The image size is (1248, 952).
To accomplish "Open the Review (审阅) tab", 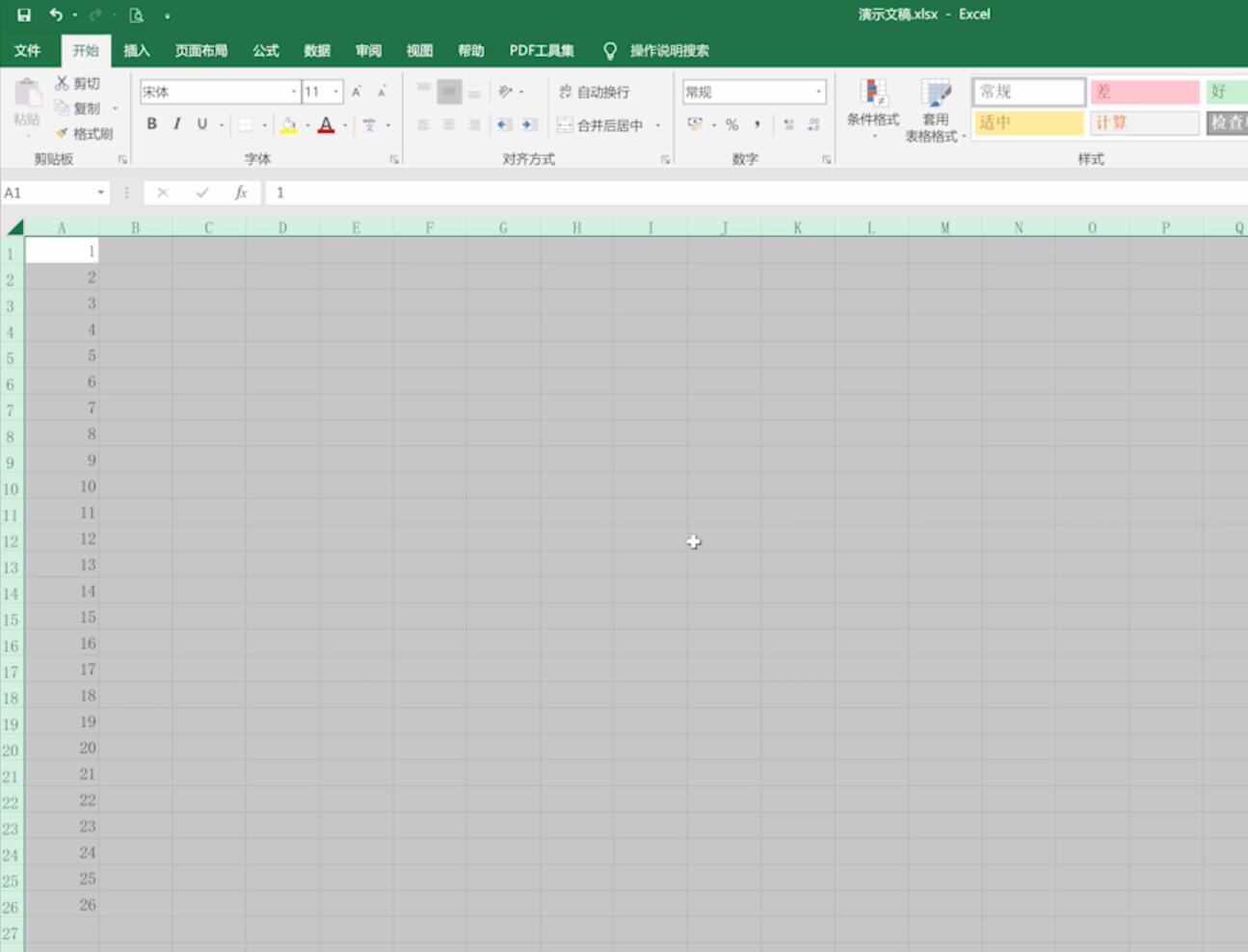I will coord(368,50).
